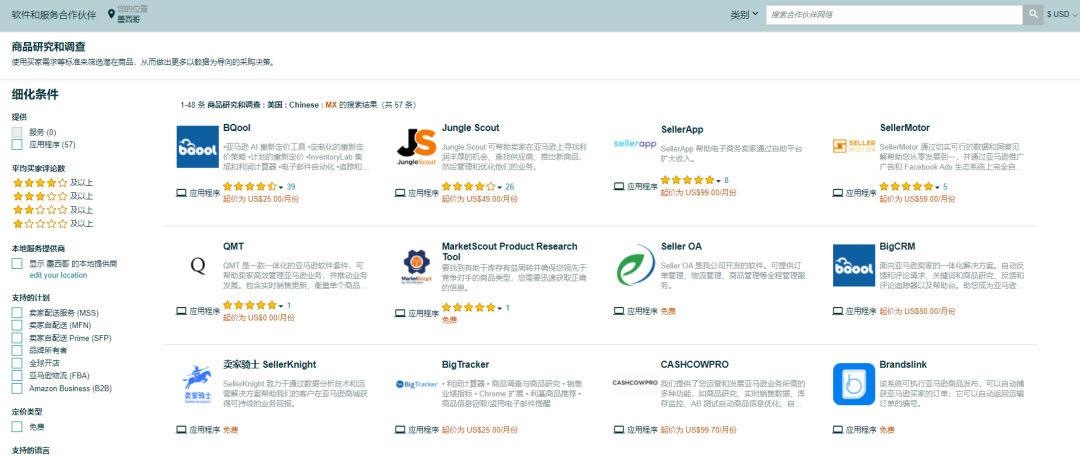Open the Seller OA leaf logo

tap(634, 265)
